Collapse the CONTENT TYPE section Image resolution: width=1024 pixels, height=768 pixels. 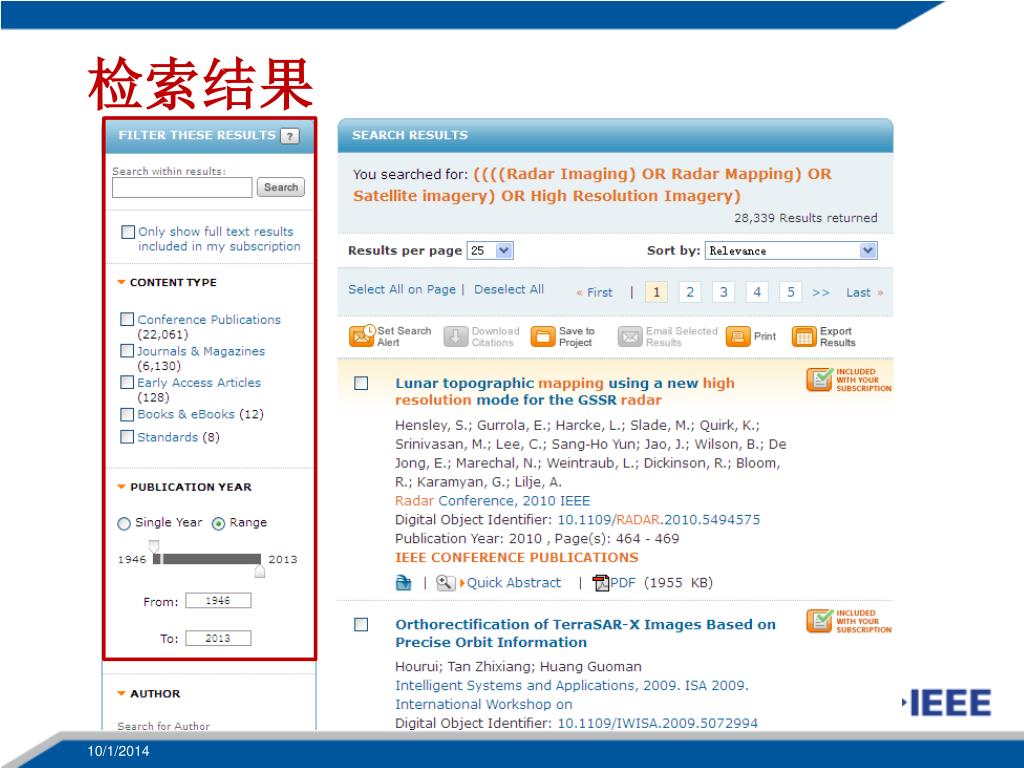(x=121, y=282)
